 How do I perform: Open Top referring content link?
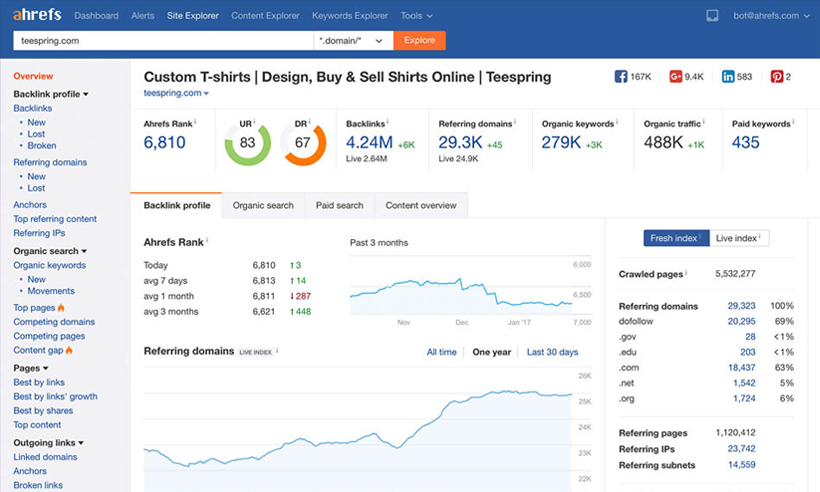pyautogui.click(x=55, y=219)
